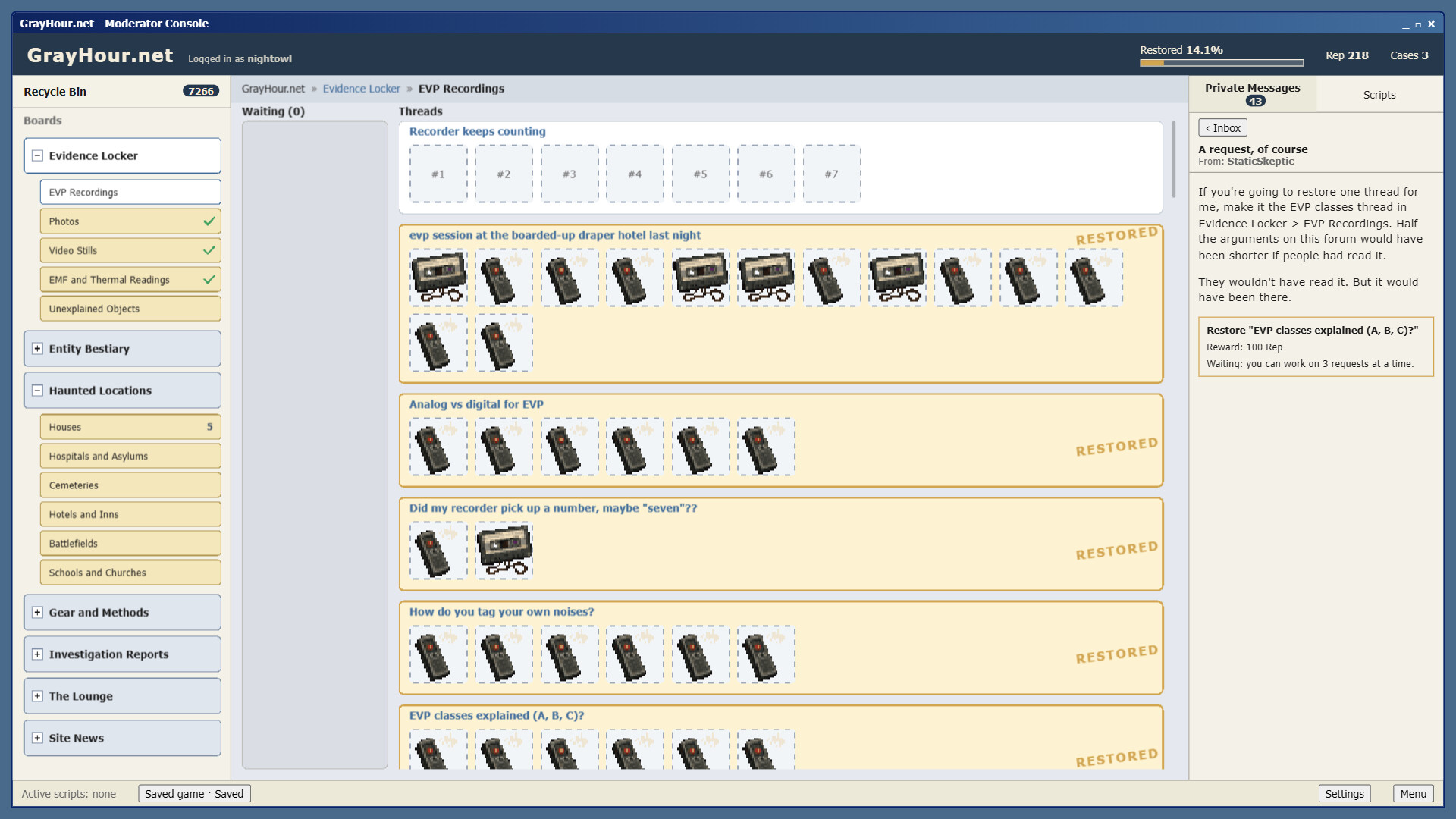The image size is (1456, 819).
Task: Click first recorder in draper hotel second row
Action: (x=438, y=343)
